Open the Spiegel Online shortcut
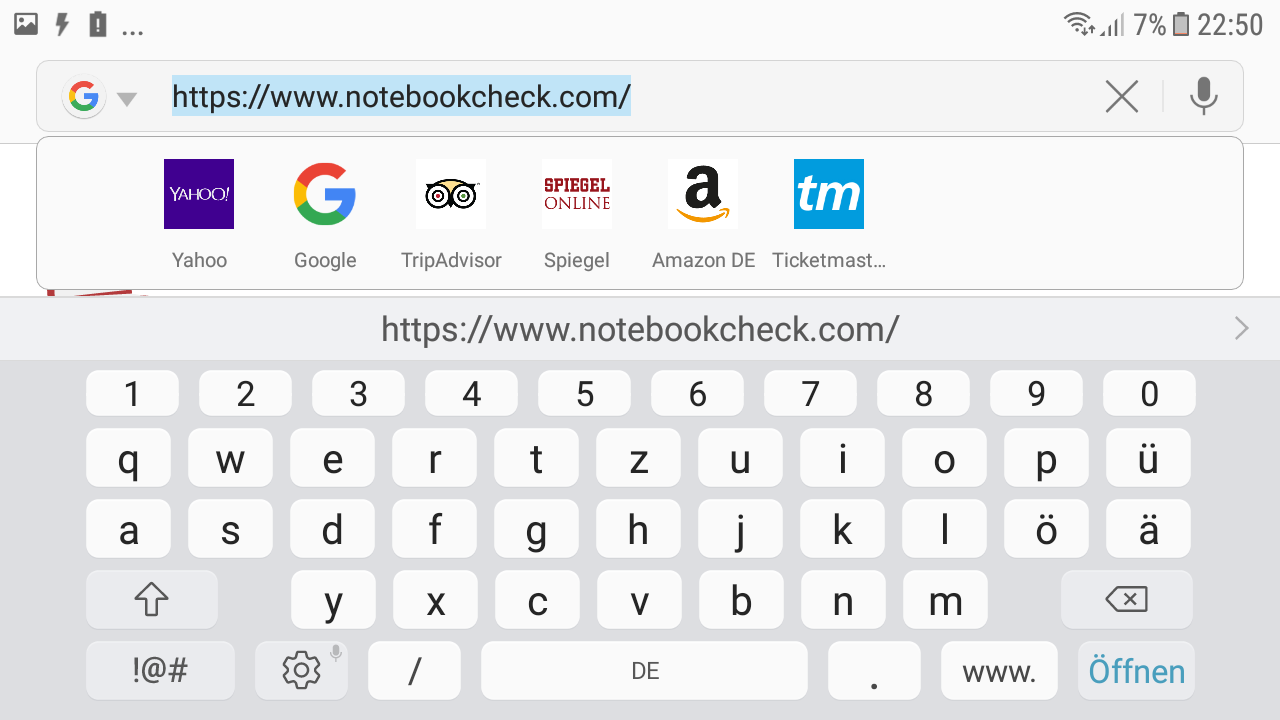Viewport: 1280px width, 720px height. (577, 194)
